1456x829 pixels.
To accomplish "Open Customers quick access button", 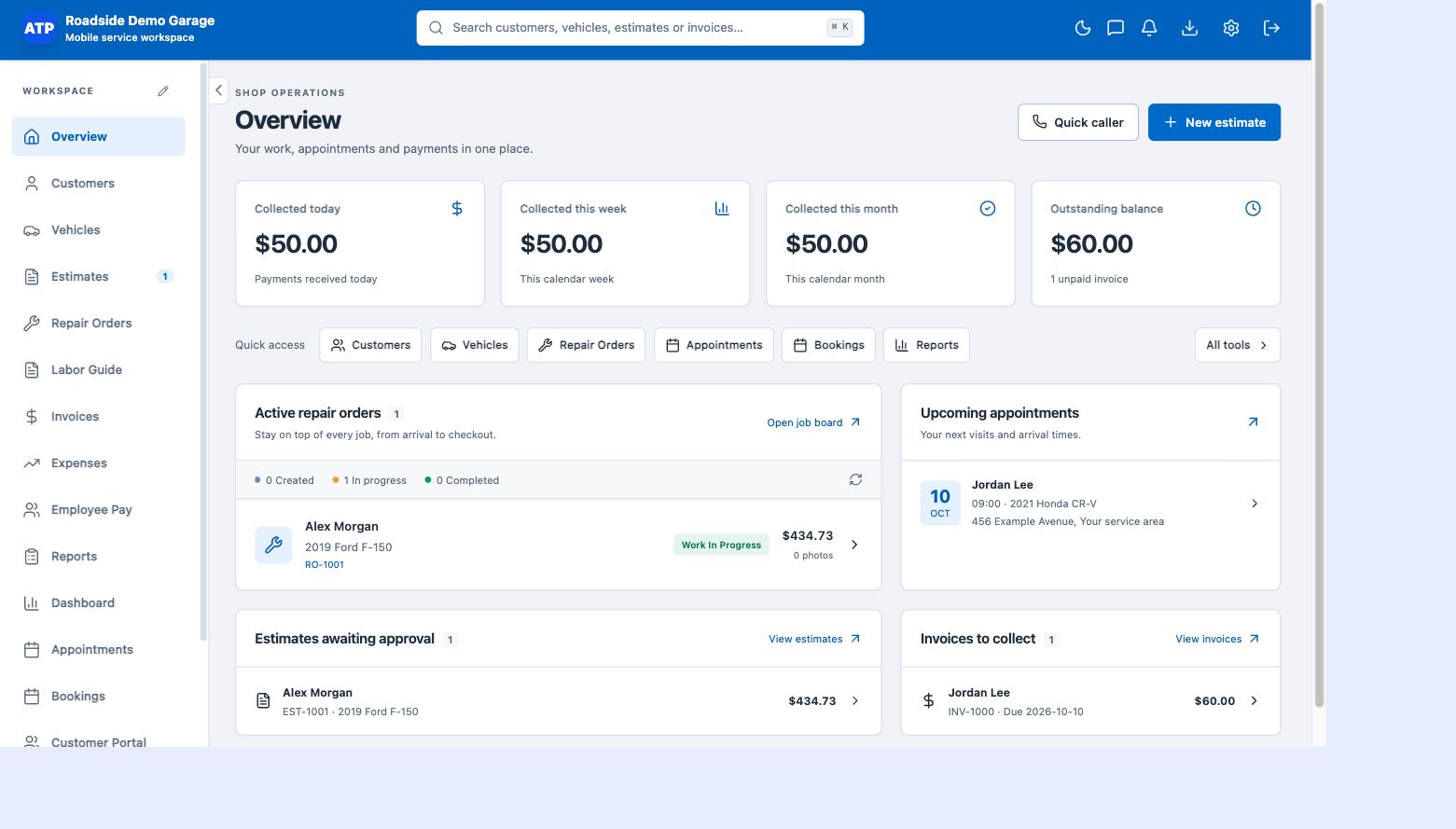I will click(370, 345).
